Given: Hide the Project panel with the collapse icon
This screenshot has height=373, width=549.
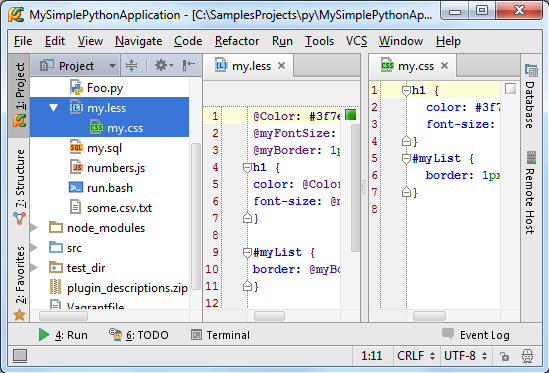Looking at the screenshot, I should [x=189, y=65].
